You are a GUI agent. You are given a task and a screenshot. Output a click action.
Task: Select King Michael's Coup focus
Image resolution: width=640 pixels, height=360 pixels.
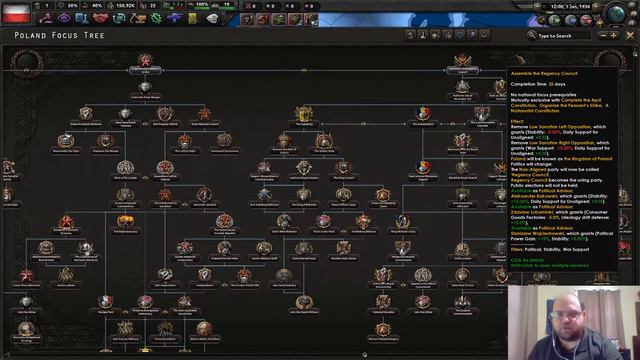(403, 224)
